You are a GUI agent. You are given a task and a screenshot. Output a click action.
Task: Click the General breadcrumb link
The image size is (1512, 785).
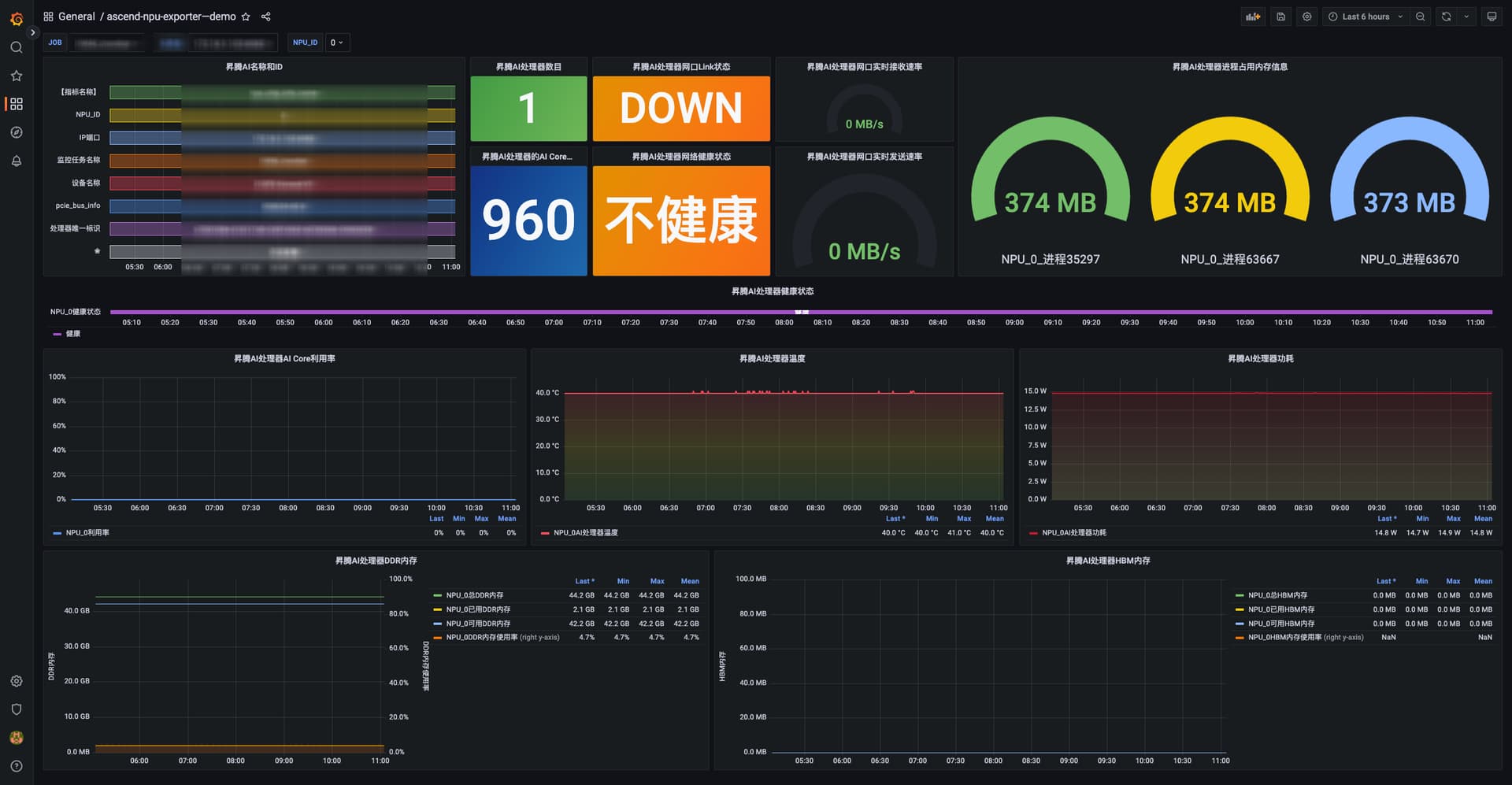tap(76, 17)
